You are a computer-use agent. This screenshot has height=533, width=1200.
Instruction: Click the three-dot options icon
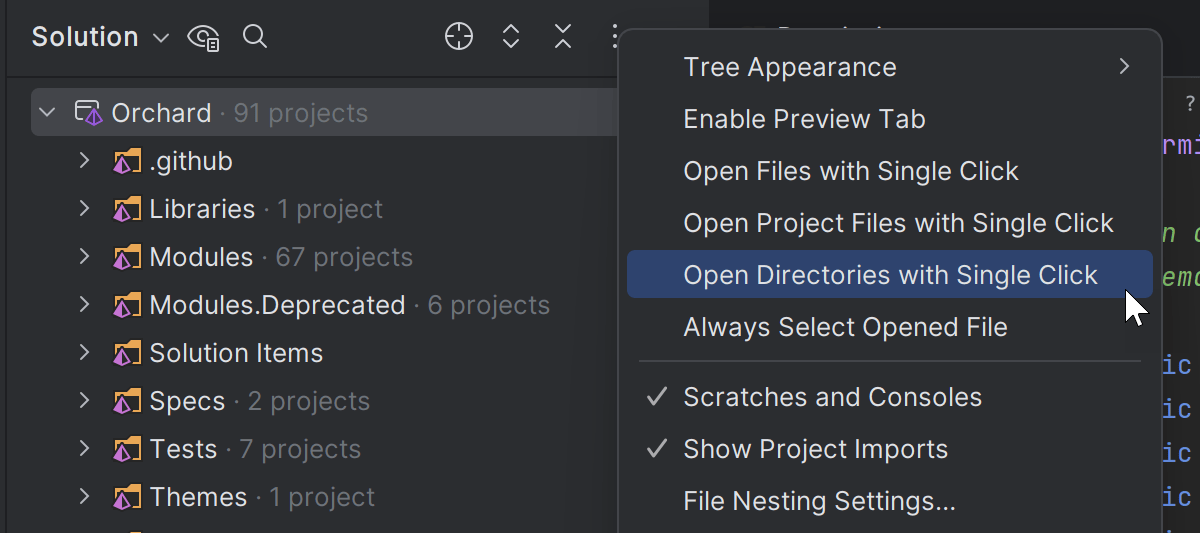[x=612, y=37]
